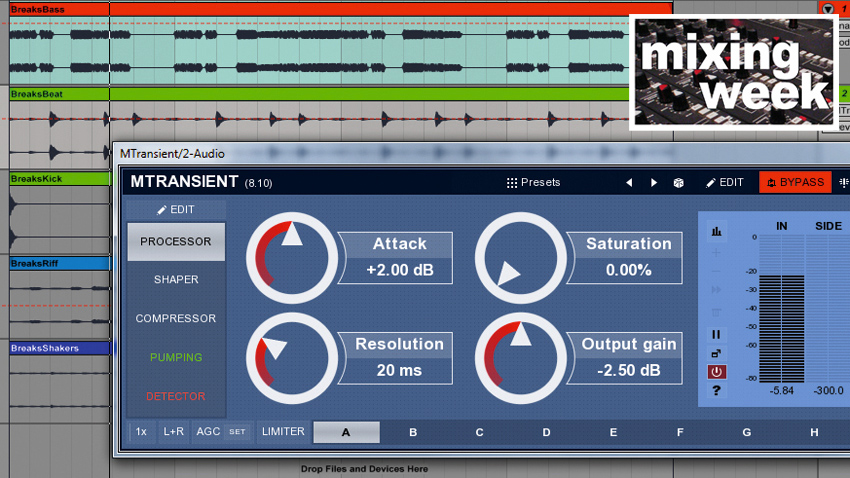This screenshot has height=478, width=850.
Task: Click the AGC SET button
Action: [237, 432]
